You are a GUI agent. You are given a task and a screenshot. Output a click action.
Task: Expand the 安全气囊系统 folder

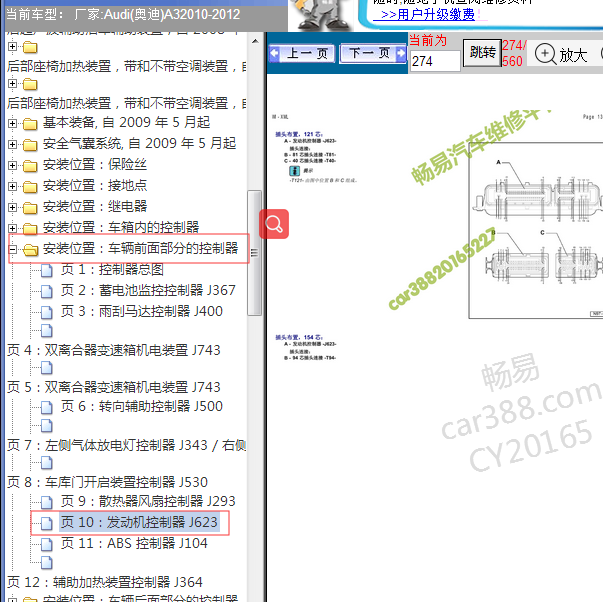tap(12, 144)
